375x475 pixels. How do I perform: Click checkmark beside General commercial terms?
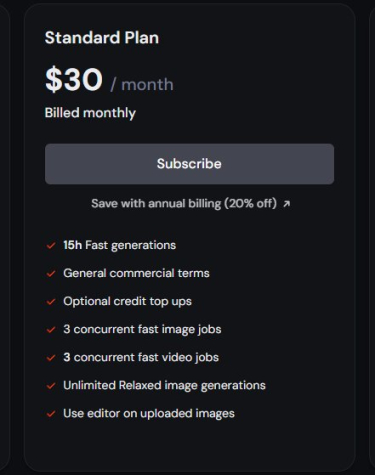tap(51, 274)
